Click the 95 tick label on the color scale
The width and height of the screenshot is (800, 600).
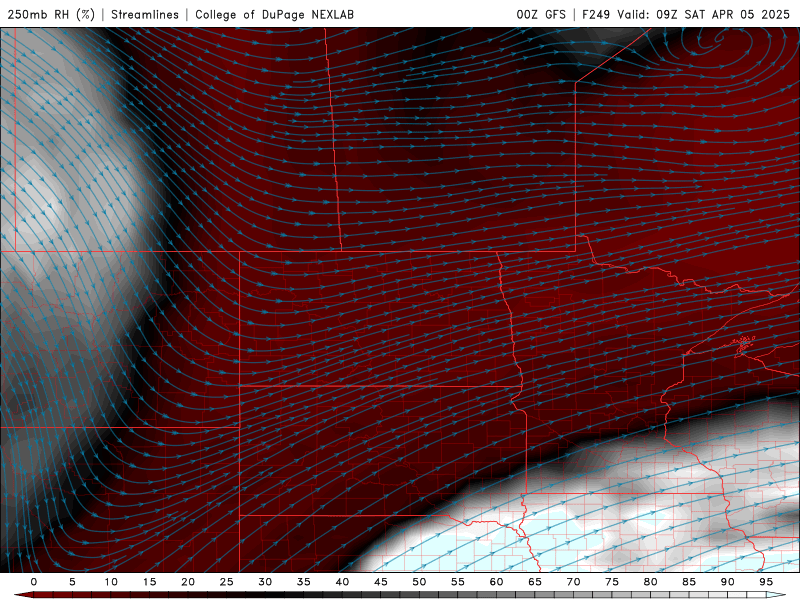[x=766, y=582]
